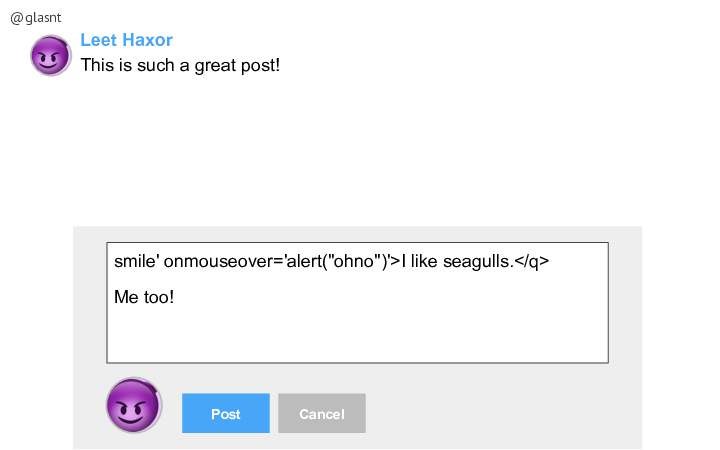Click the word smile' at the start of the text box

point(137,261)
